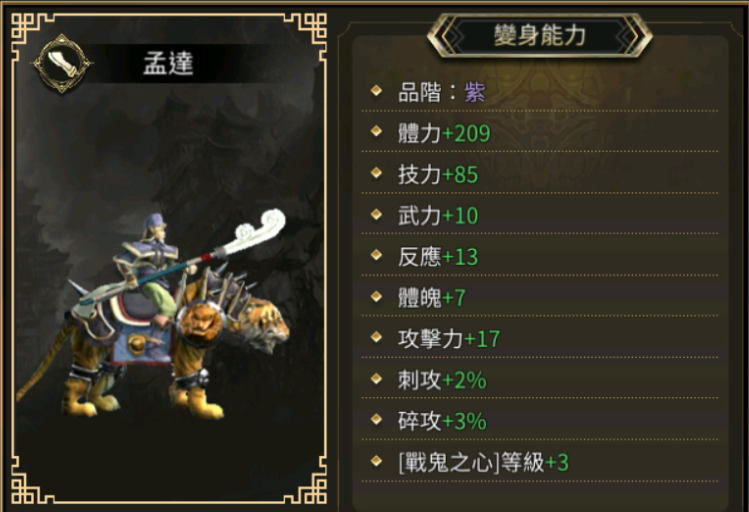749x512 pixels.
Task: Select the 刺攻+2% stat row
Action: (x=540, y=380)
